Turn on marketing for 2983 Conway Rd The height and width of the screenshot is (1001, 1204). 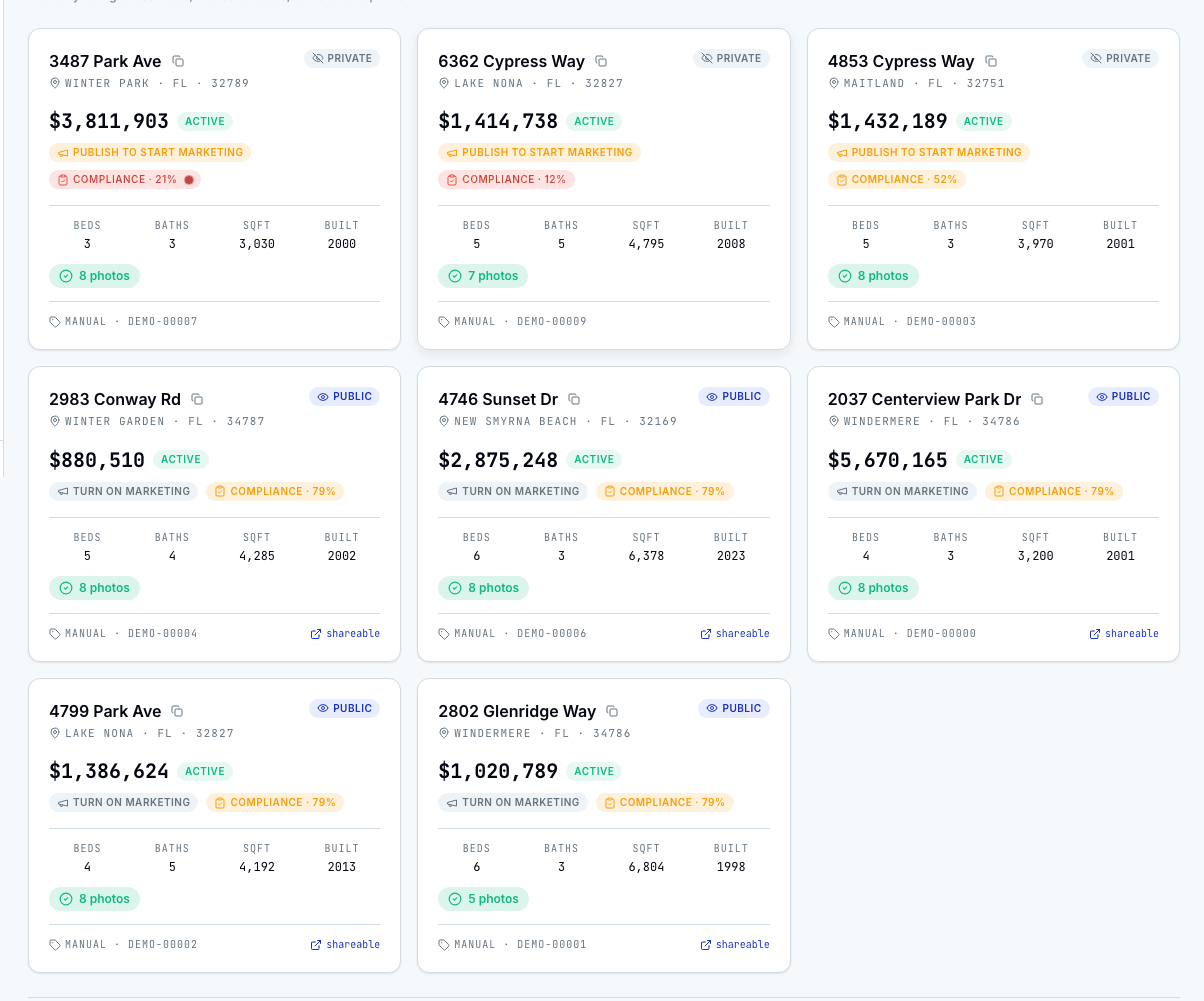tap(124, 491)
